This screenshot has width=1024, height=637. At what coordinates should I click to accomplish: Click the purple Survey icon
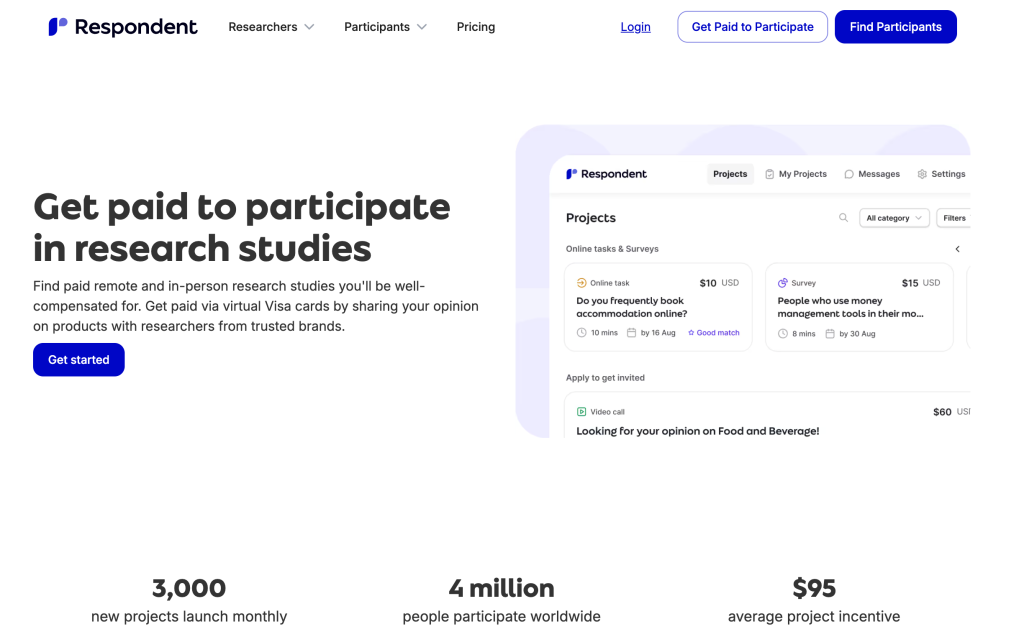pos(783,283)
